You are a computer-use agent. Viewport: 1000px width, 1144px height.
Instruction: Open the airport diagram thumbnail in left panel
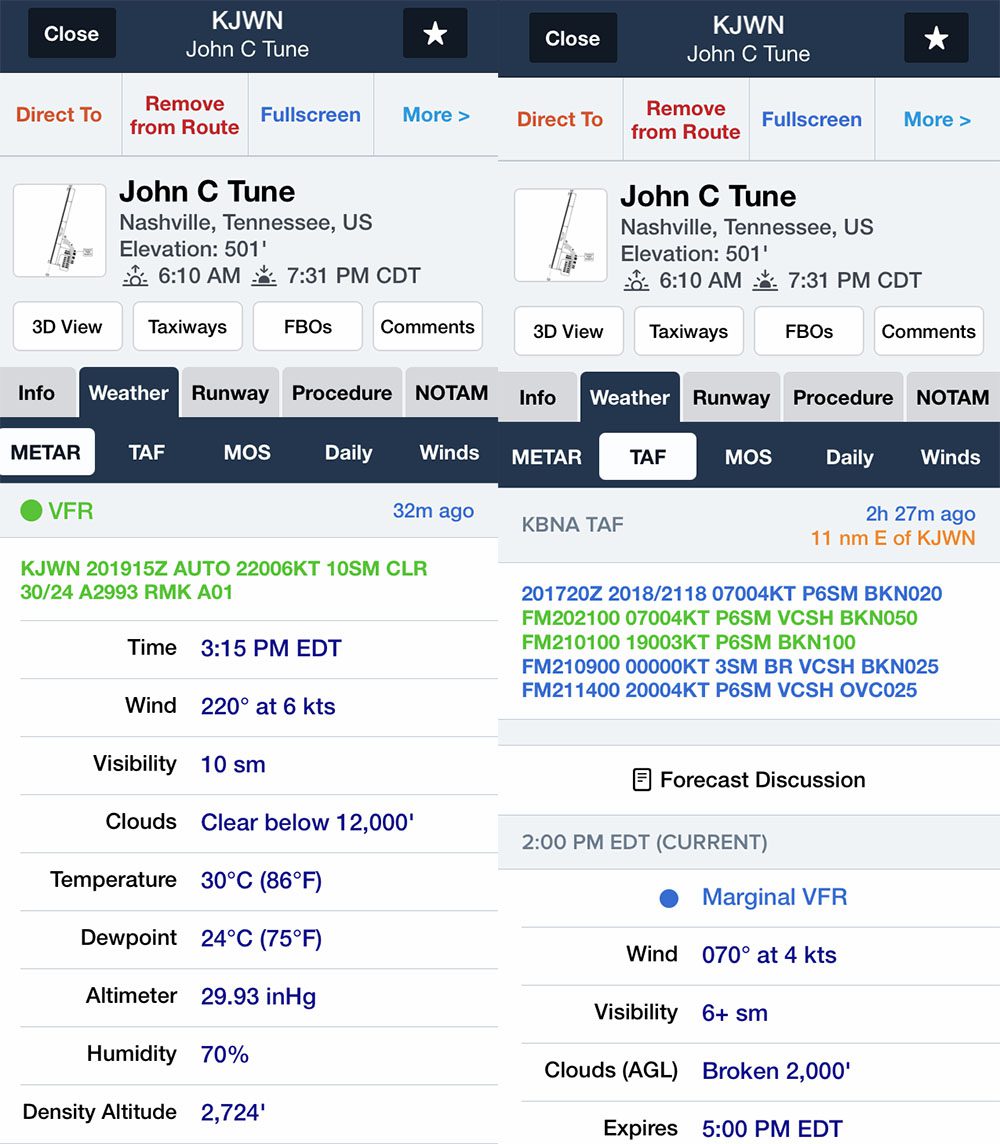coord(60,231)
